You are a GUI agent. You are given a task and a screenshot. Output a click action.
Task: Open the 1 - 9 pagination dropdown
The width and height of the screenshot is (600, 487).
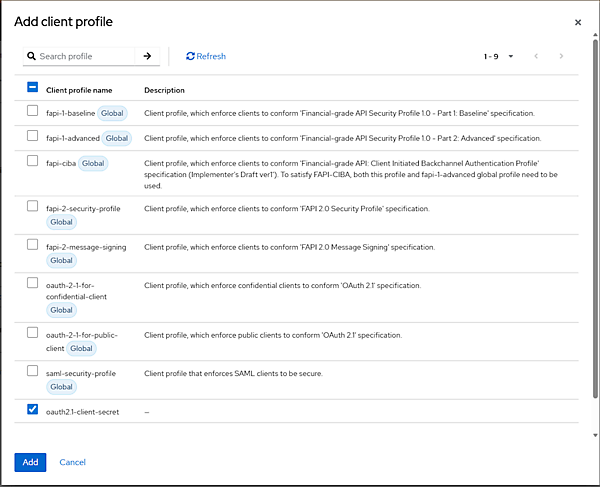click(x=497, y=57)
